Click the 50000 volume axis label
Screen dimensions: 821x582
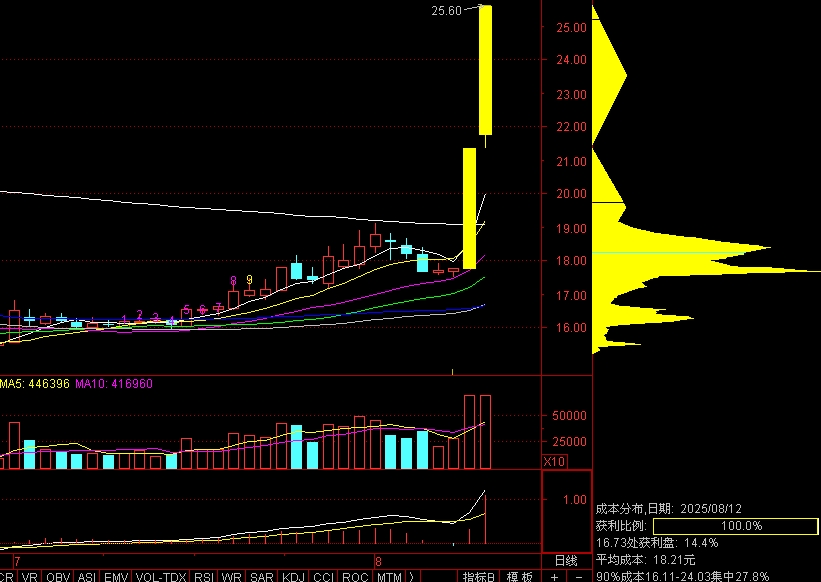(x=569, y=416)
